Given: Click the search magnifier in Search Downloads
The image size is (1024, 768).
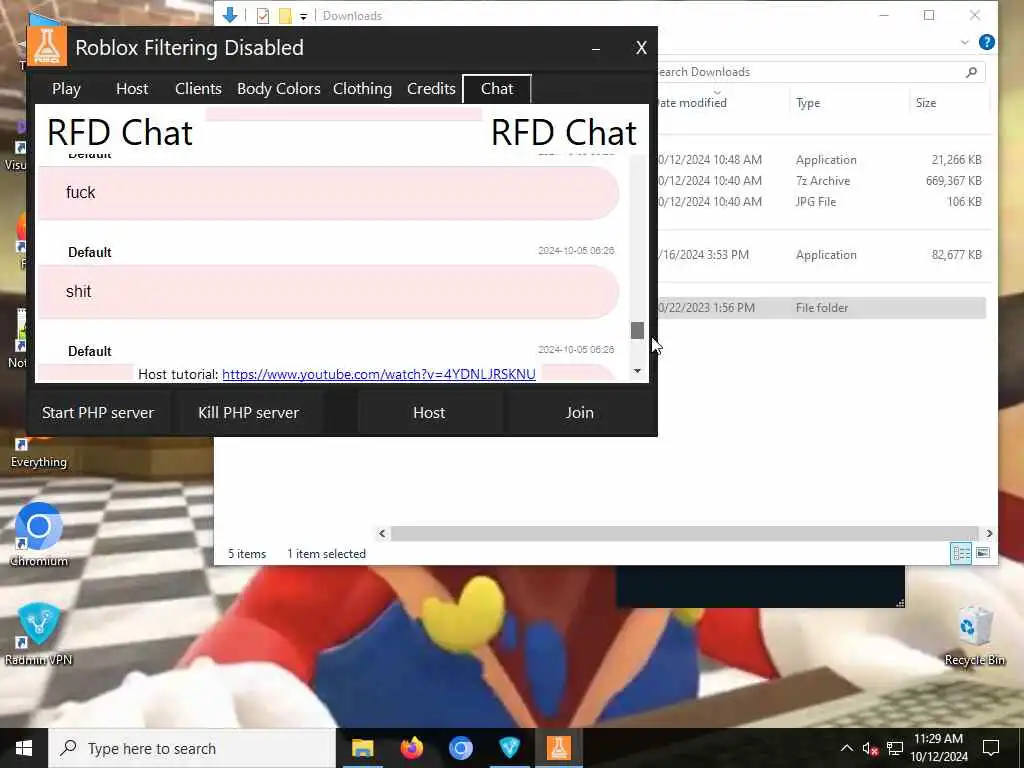Looking at the screenshot, I should 972,72.
